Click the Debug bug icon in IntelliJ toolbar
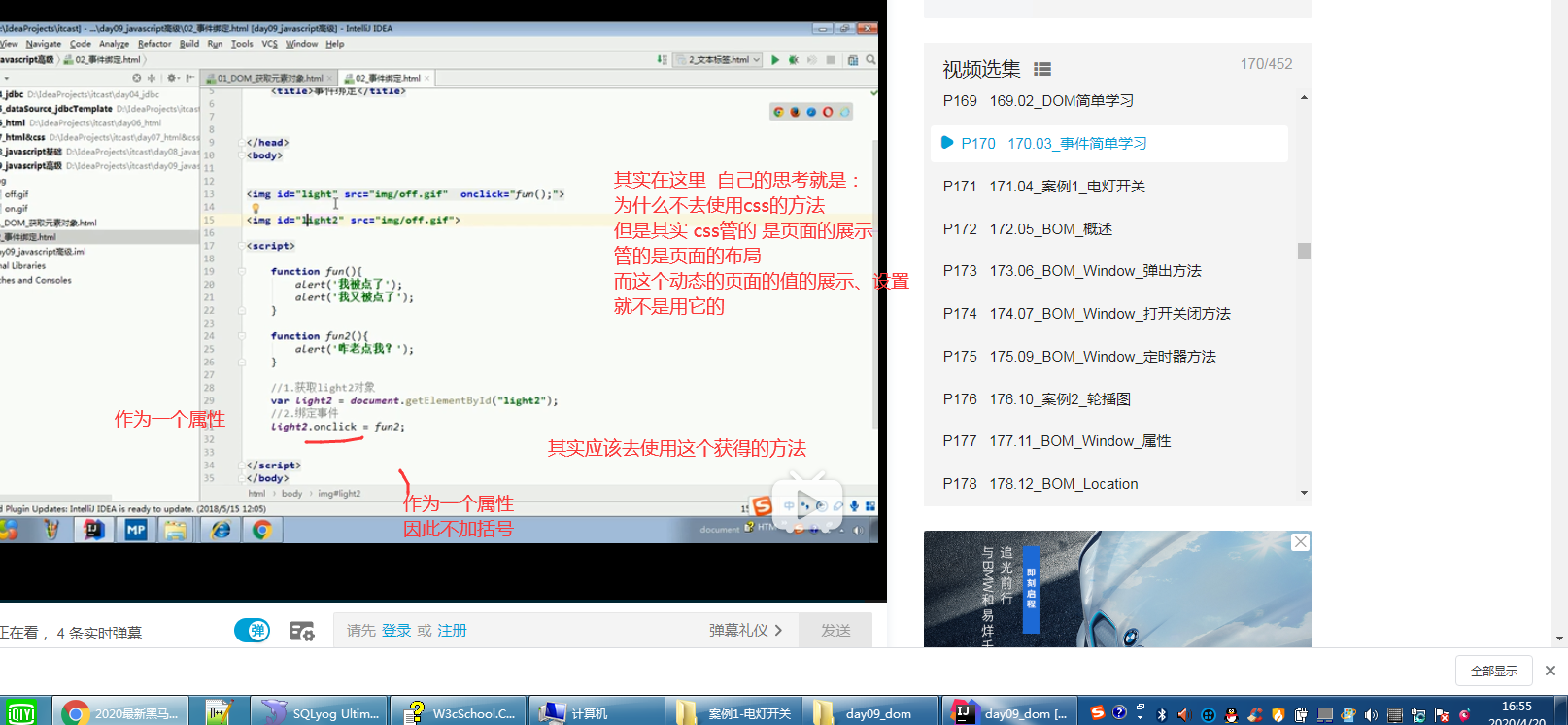The image size is (1568, 725). tap(794, 60)
